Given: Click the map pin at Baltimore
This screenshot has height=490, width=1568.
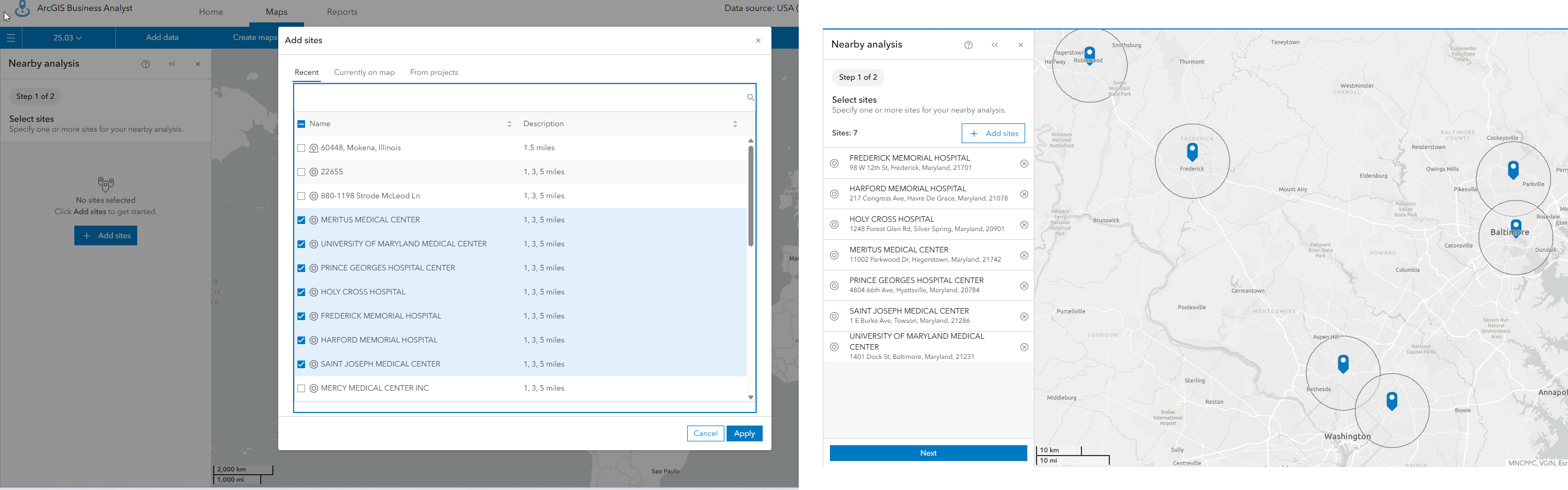Looking at the screenshot, I should pos(1516,228).
